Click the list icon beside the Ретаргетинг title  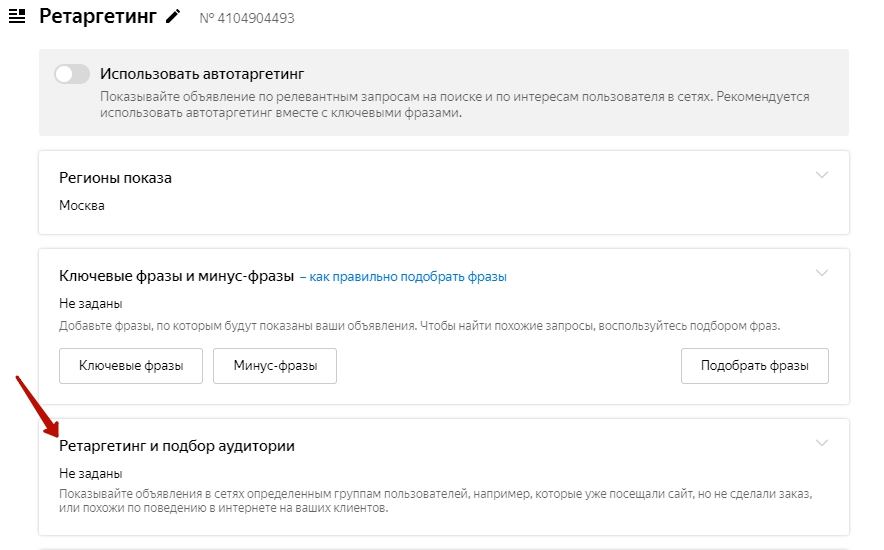tap(17, 17)
